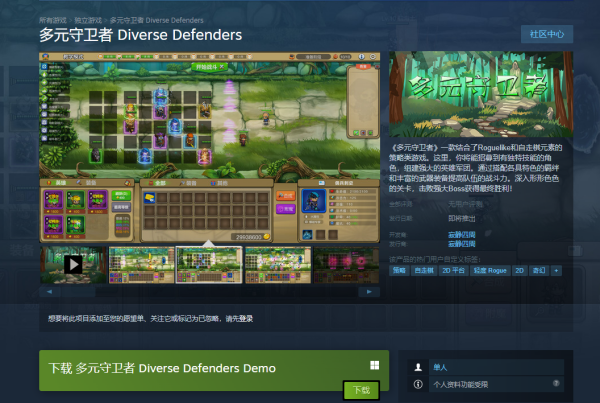Image resolution: width=600 pixels, height=403 pixels.
Task: Select the highlighted third screenshot thumbnail
Action: pyautogui.click(x=209, y=265)
